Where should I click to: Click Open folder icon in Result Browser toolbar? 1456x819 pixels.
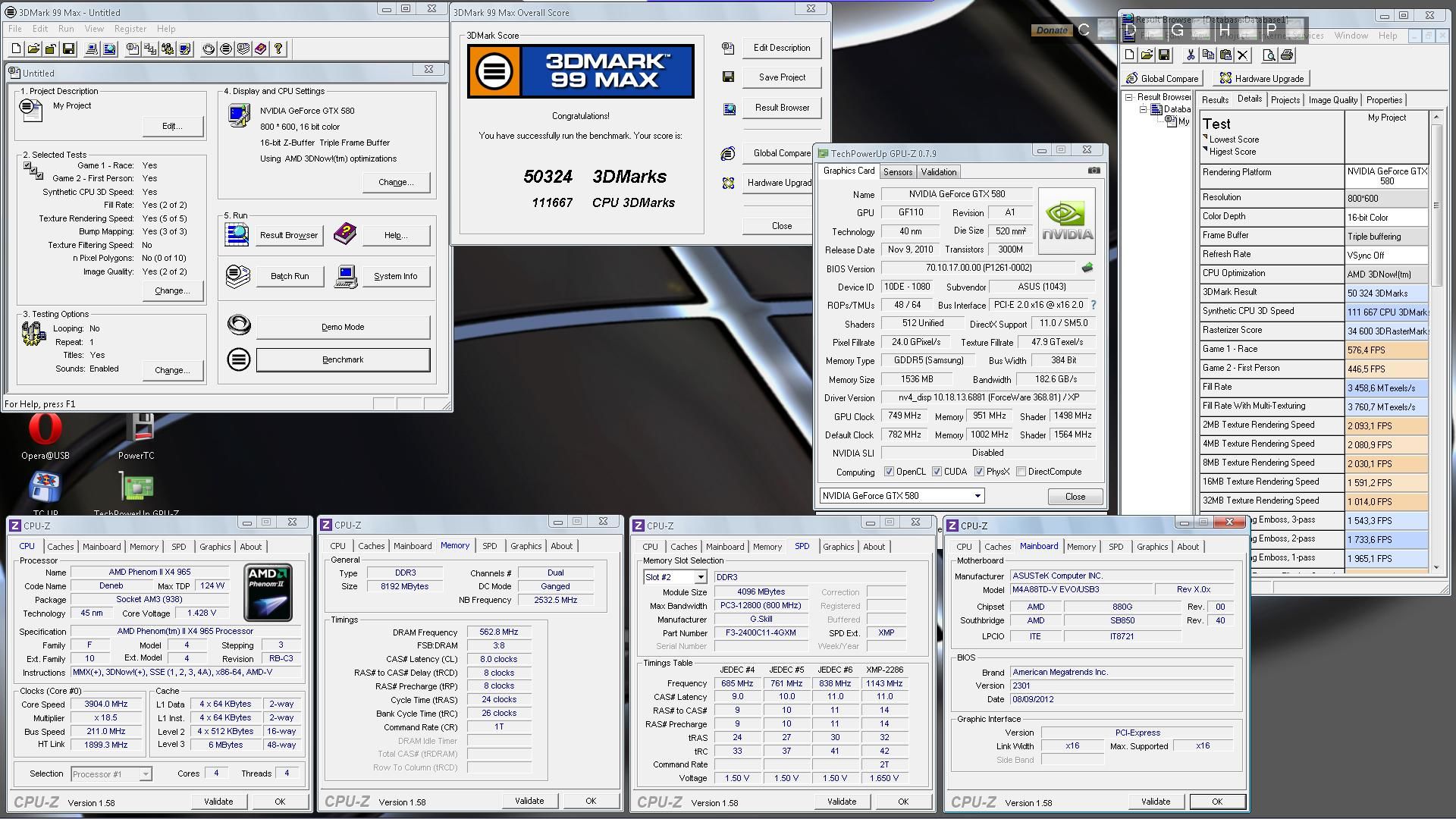[x=1147, y=55]
